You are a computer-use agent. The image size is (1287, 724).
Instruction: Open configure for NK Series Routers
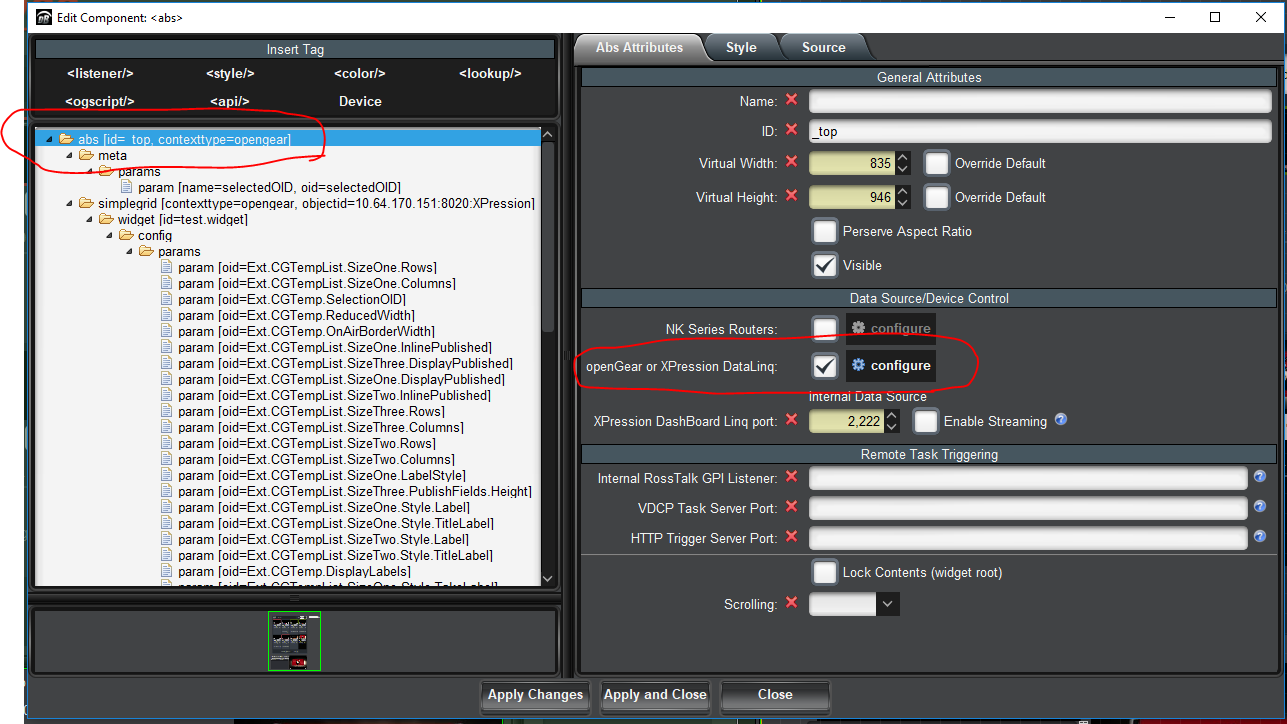pos(891,328)
